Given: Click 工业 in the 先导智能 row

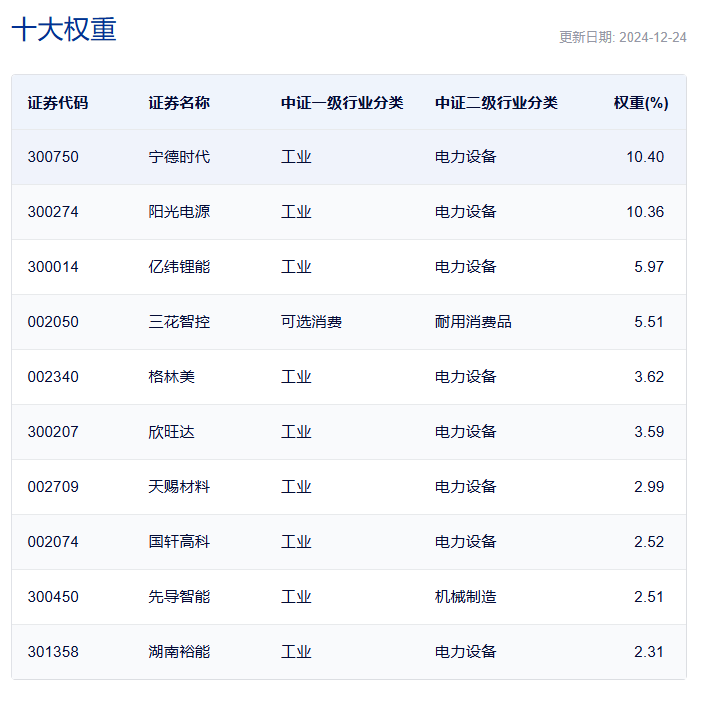Looking at the screenshot, I should point(296,597).
